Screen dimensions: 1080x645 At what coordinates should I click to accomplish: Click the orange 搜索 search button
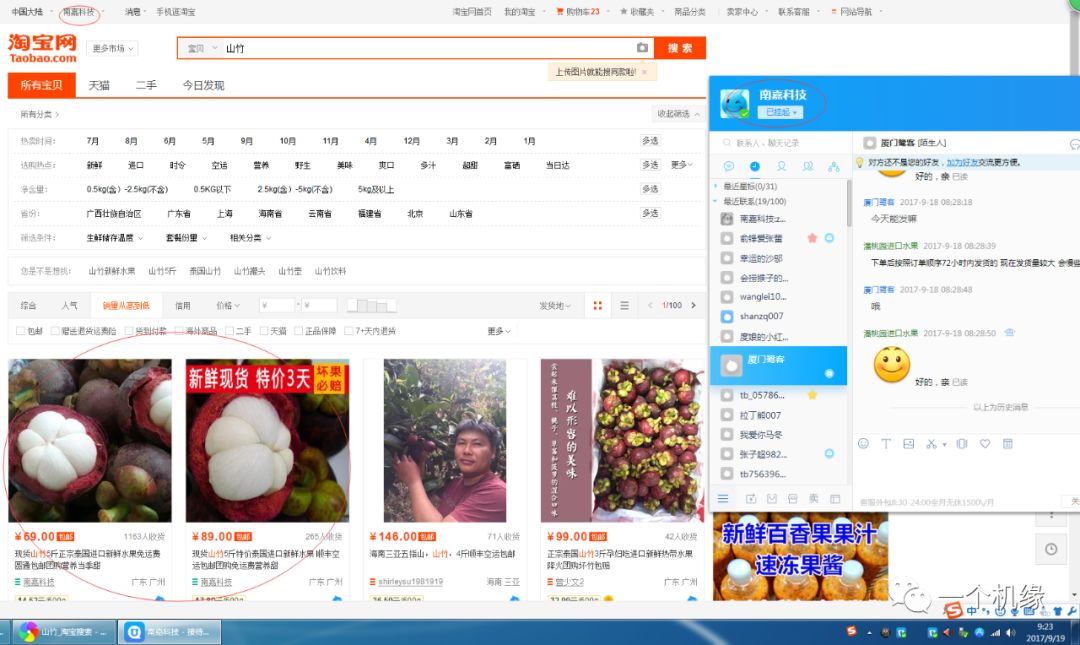tap(680, 48)
